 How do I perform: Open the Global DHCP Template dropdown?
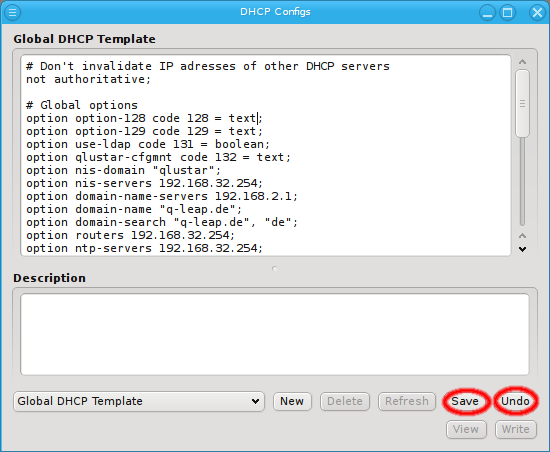[139, 401]
